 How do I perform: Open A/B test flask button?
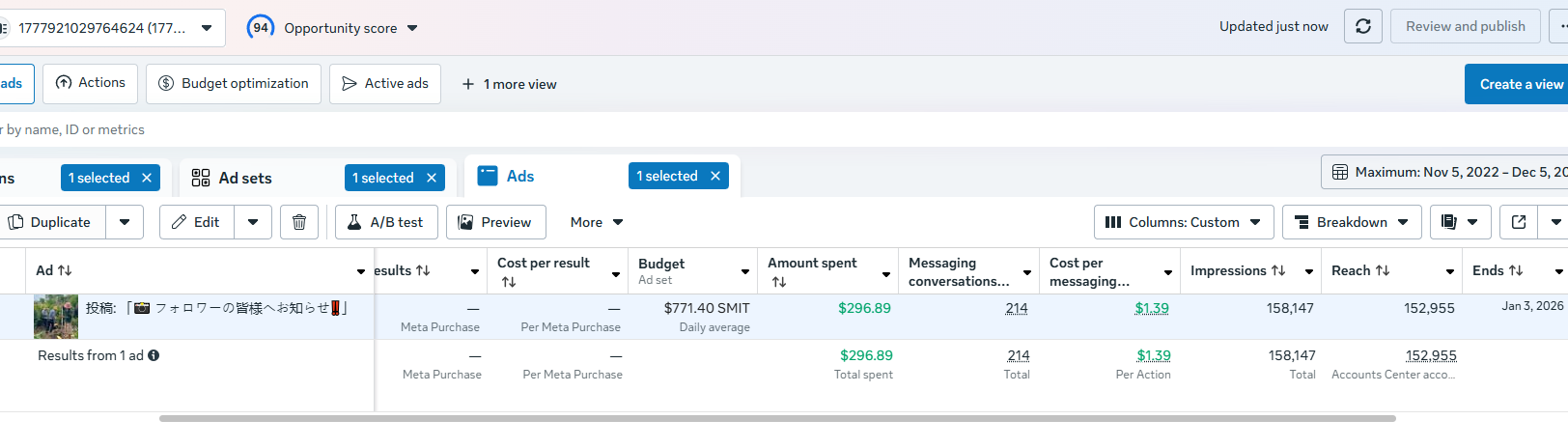(386, 222)
